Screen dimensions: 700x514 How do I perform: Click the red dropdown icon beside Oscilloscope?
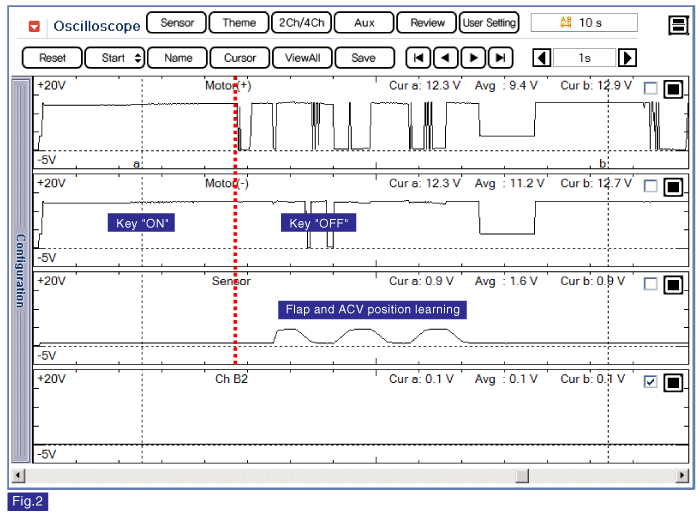pyautogui.click(x=34, y=26)
